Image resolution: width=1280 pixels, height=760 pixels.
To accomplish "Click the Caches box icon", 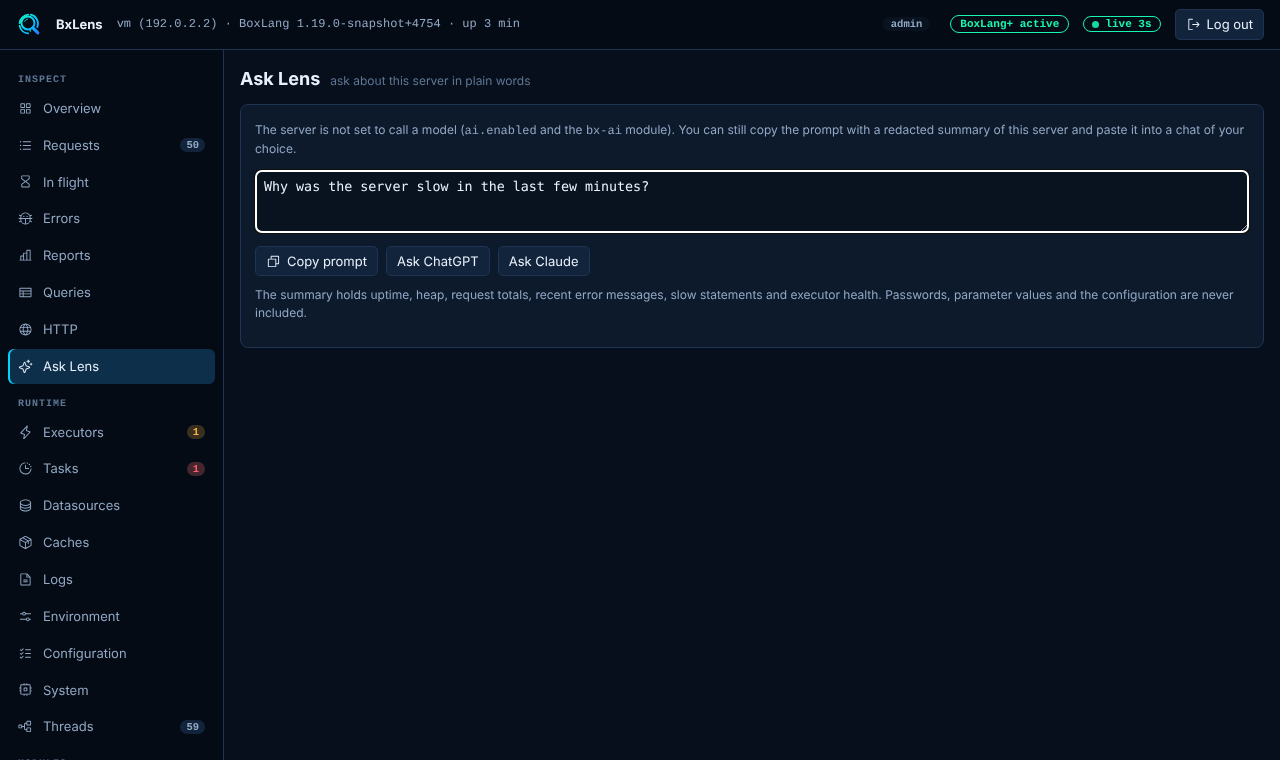I will pyautogui.click(x=25, y=542).
